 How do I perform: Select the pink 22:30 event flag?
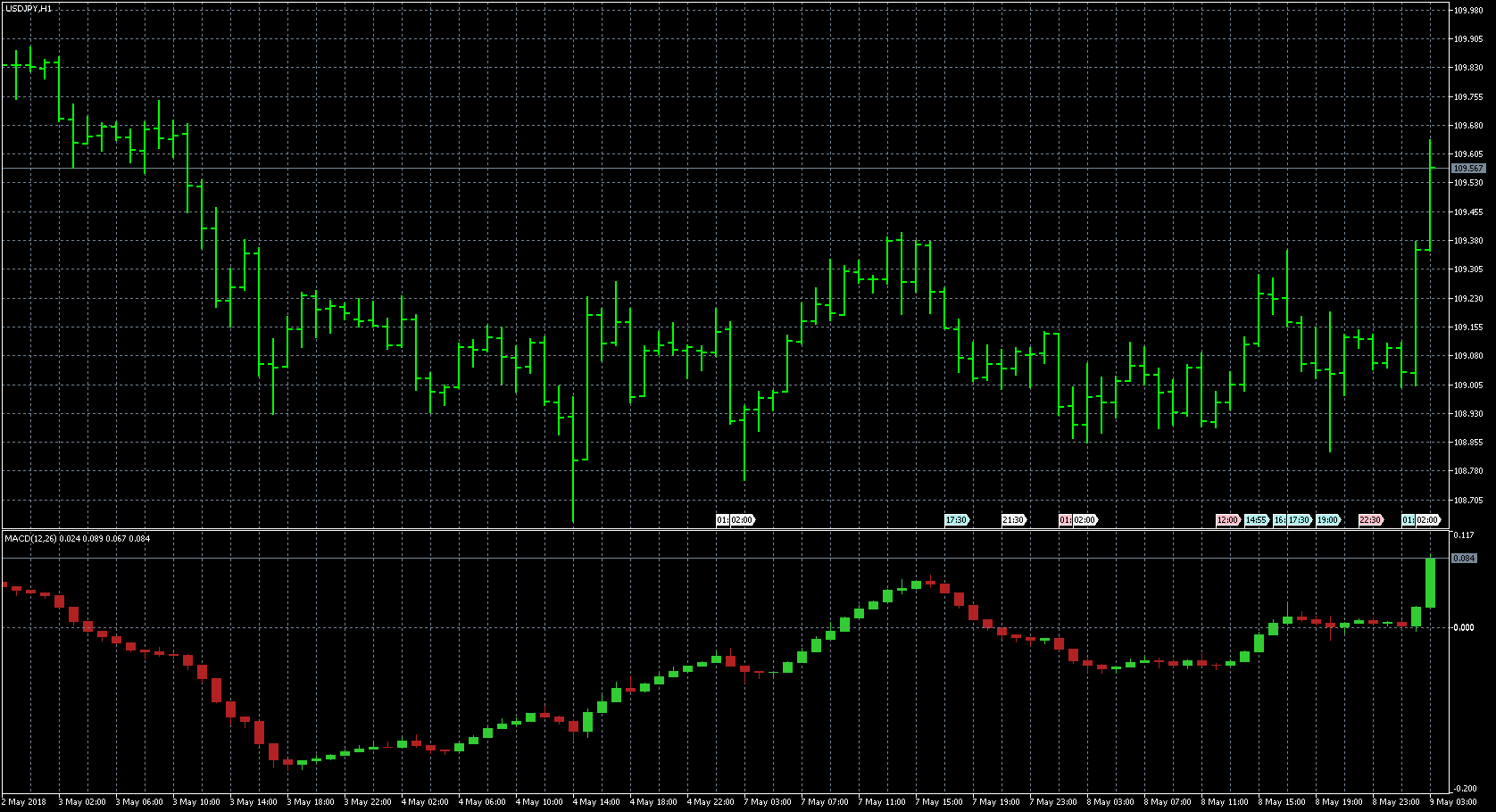[x=1370, y=520]
